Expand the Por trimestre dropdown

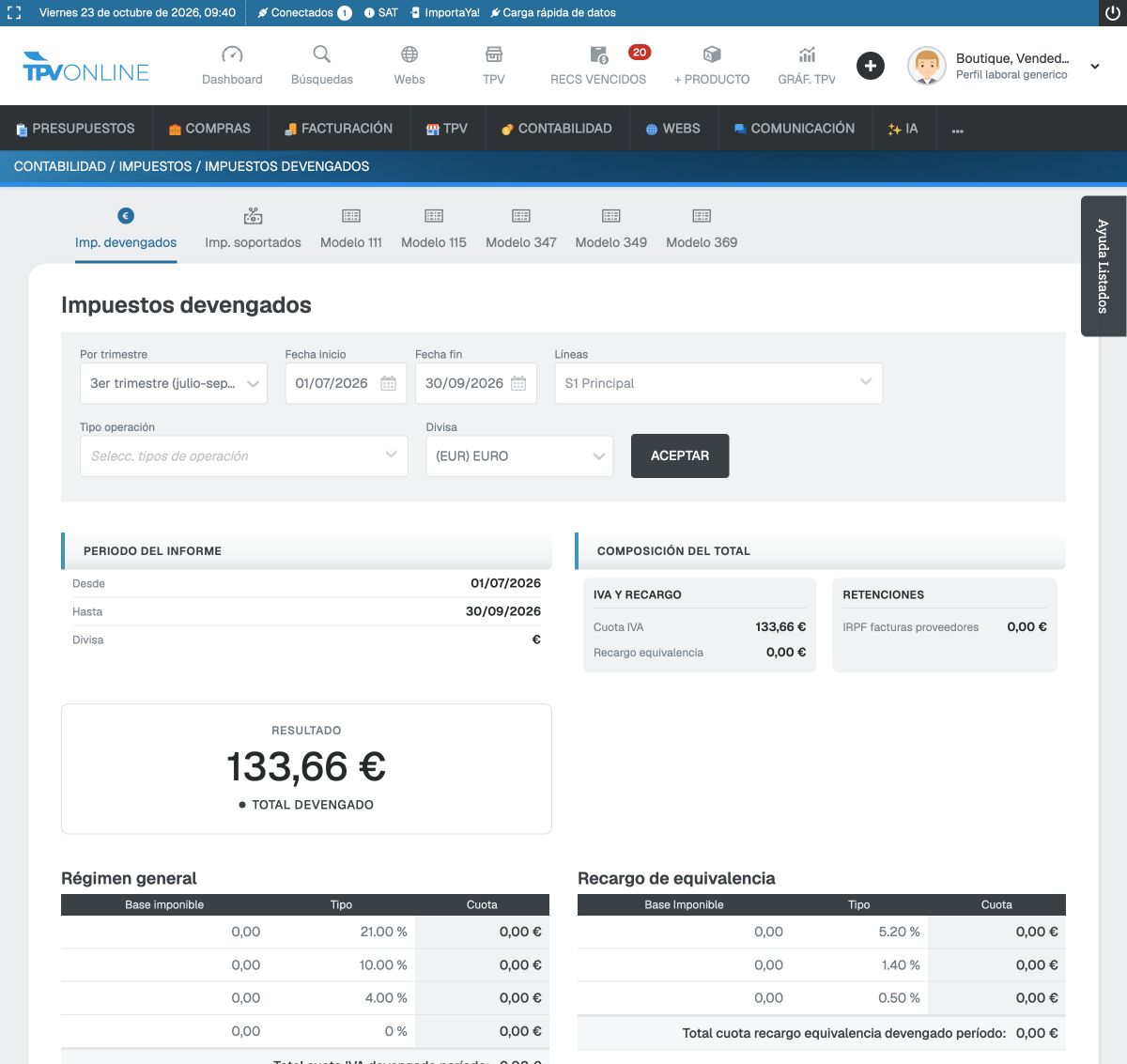(174, 383)
